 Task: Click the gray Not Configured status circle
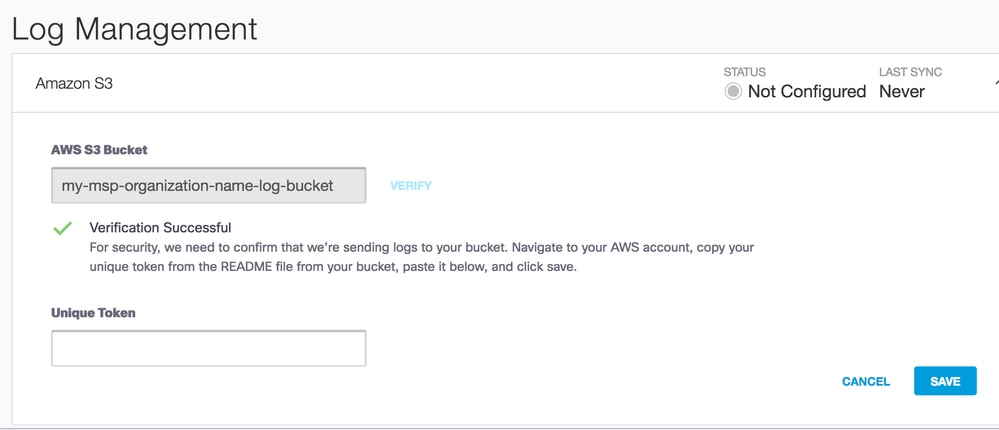tap(733, 92)
